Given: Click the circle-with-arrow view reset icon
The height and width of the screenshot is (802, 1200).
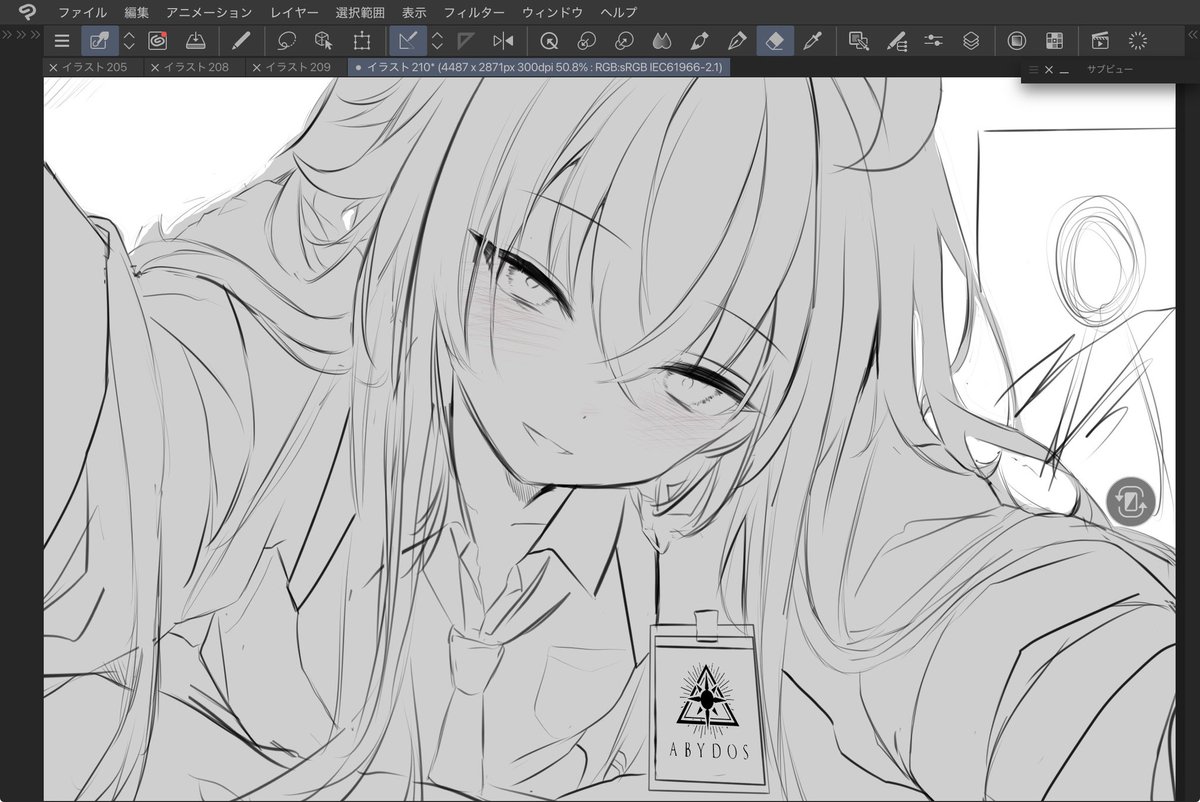Looking at the screenshot, I should 548,41.
